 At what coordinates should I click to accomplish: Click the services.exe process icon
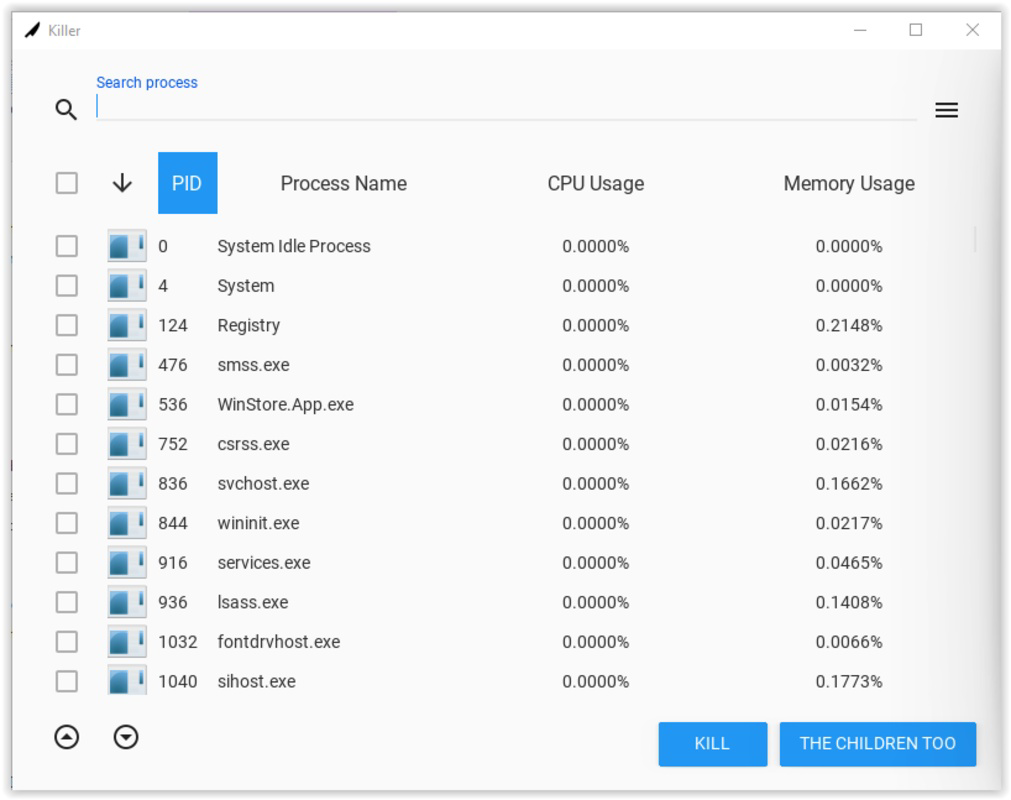point(126,562)
